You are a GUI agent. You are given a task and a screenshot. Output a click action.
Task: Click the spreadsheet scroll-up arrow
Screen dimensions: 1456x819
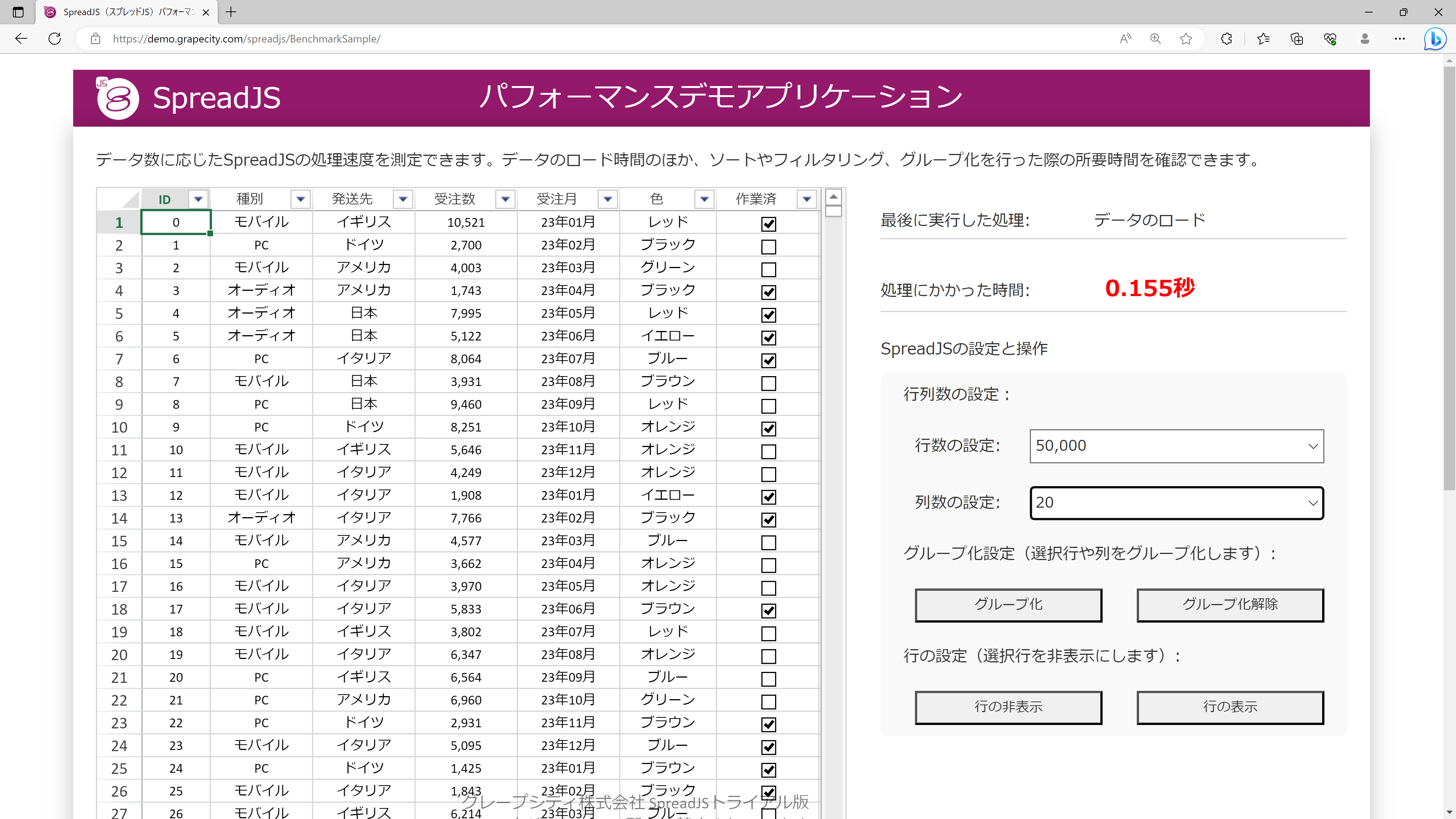[833, 197]
